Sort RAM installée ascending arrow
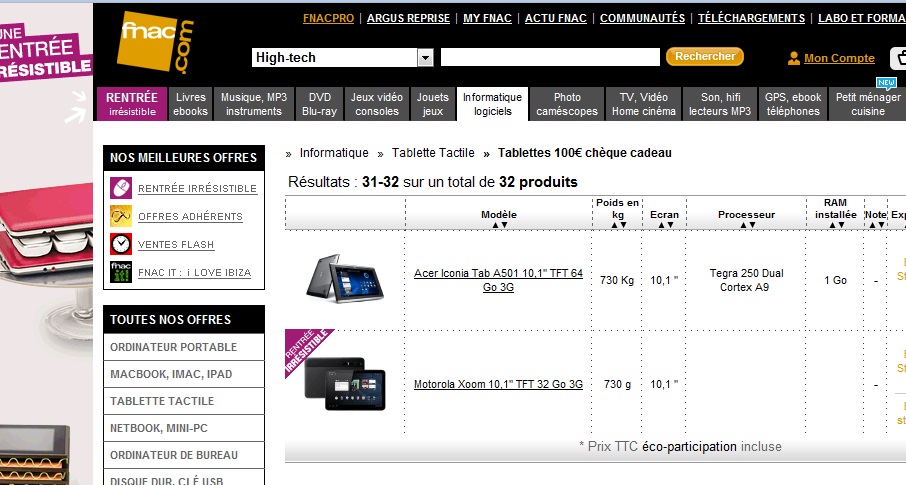906x485 pixels. point(832,225)
